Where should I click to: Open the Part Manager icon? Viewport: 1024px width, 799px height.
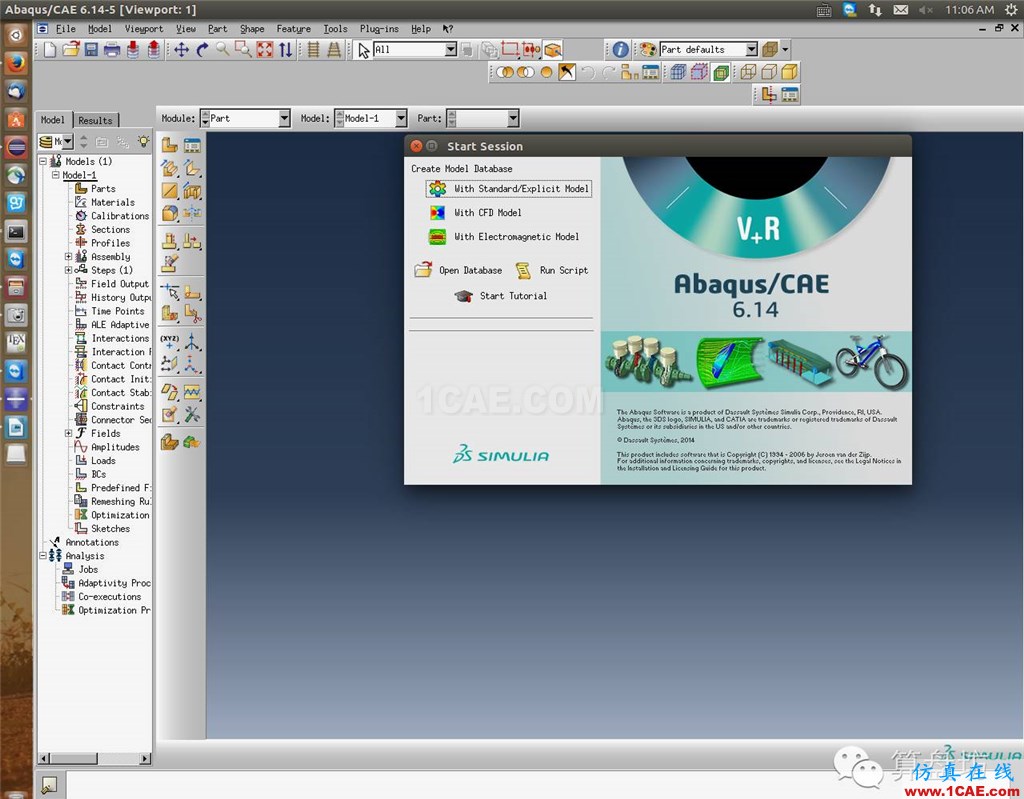pos(192,145)
